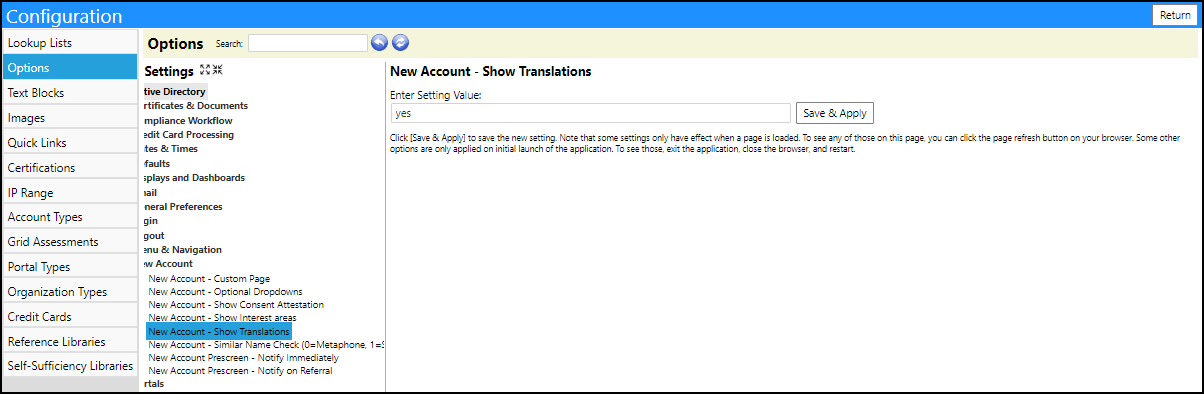Expand Displays and Dashboards settings group
The width and height of the screenshot is (1204, 394).
point(194,178)
